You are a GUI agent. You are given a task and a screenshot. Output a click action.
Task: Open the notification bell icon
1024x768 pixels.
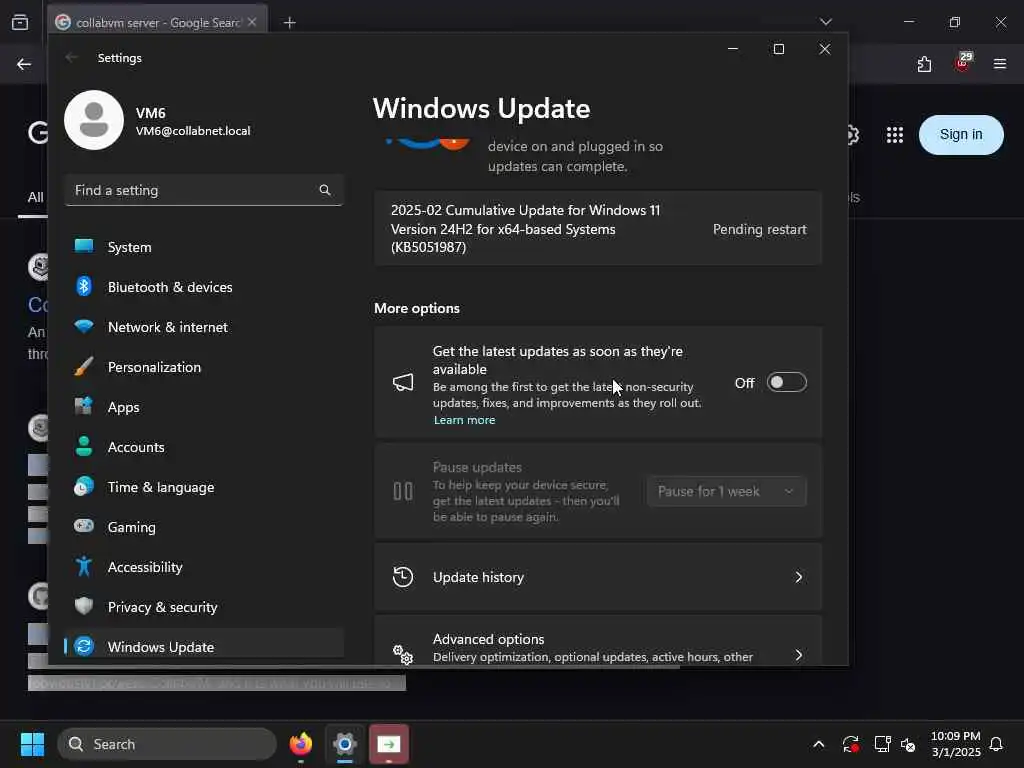996,744
